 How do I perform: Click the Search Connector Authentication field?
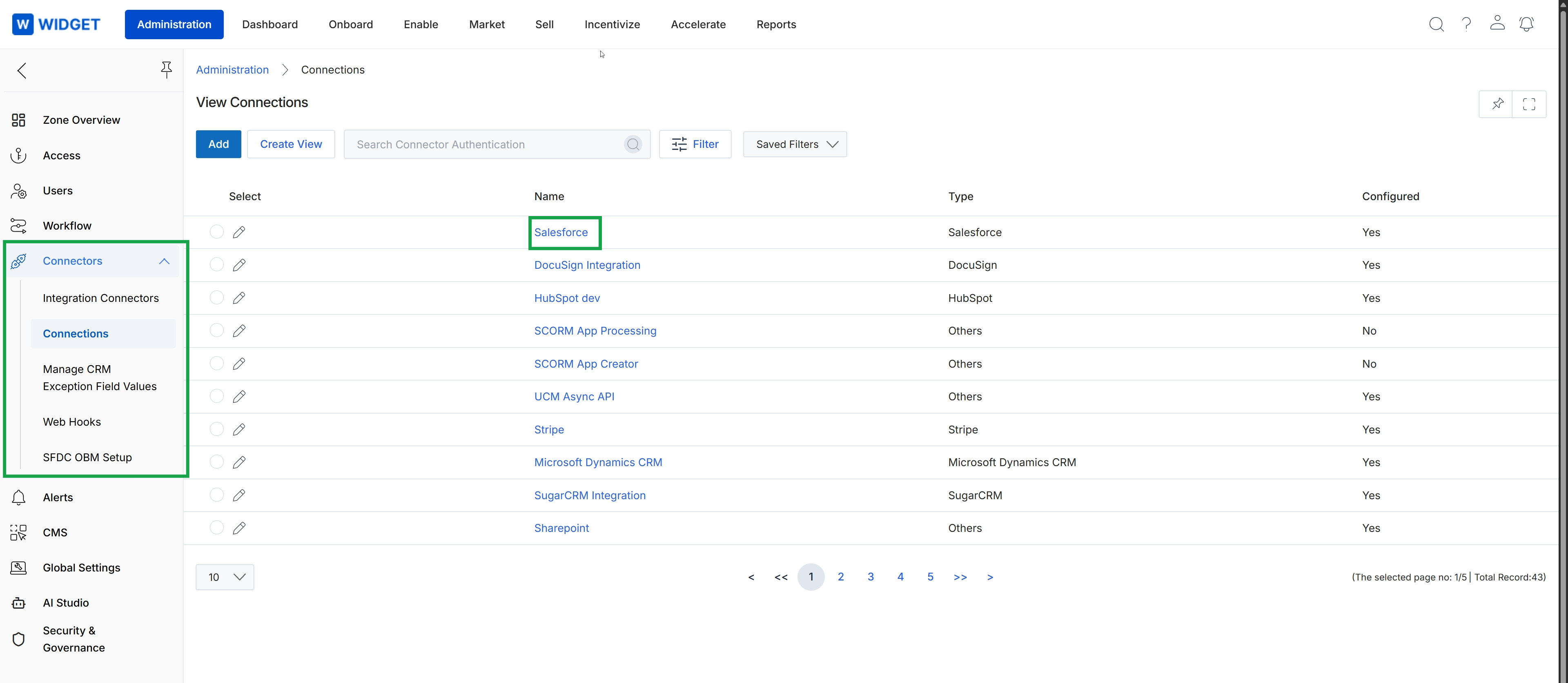click(x=497, y=144)
